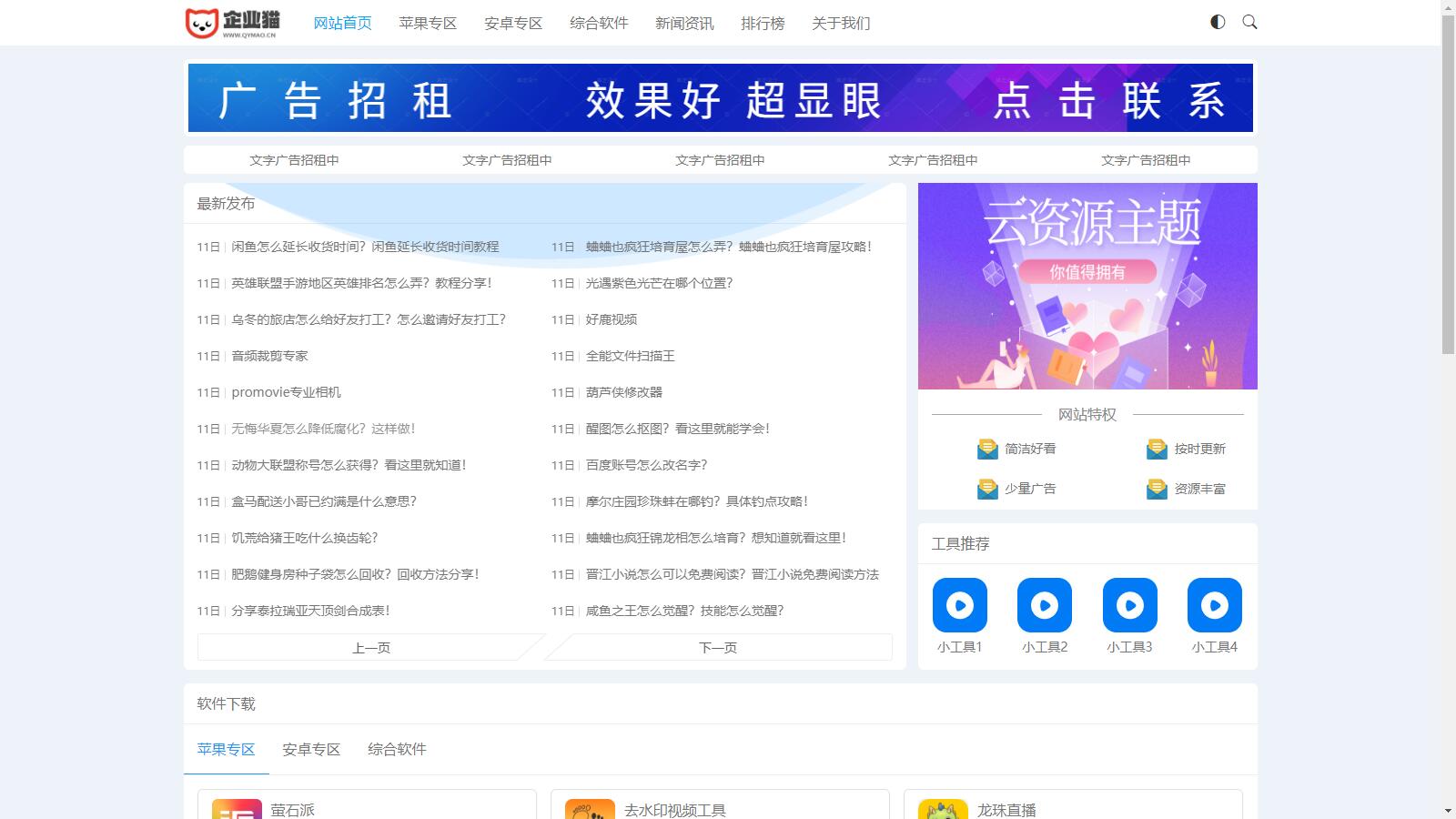
Task: Click the 小工具4 tool icon
Action: point(1214,605)
